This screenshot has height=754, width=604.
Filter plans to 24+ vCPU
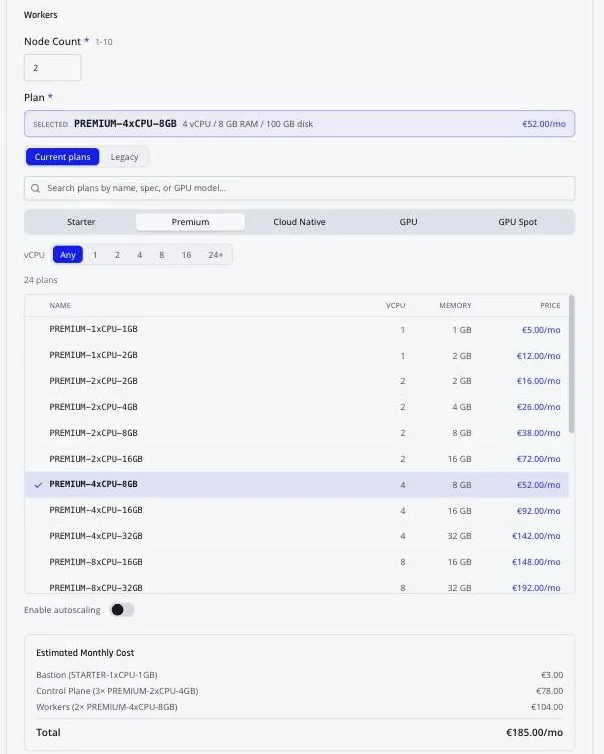click(x=215, y=255)
